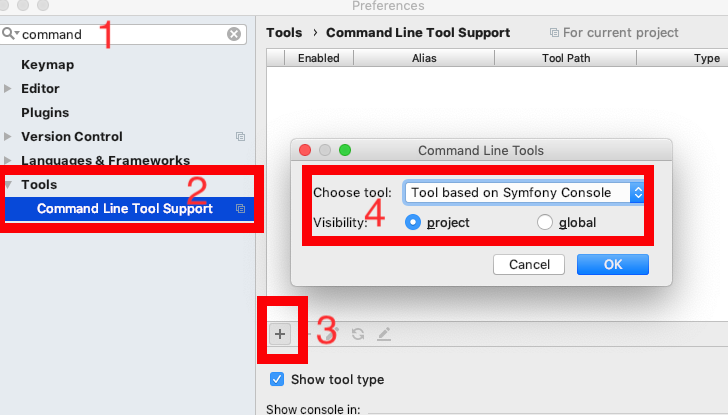
Task: Click the magnifier search history icon
Action: click(10, 33)
